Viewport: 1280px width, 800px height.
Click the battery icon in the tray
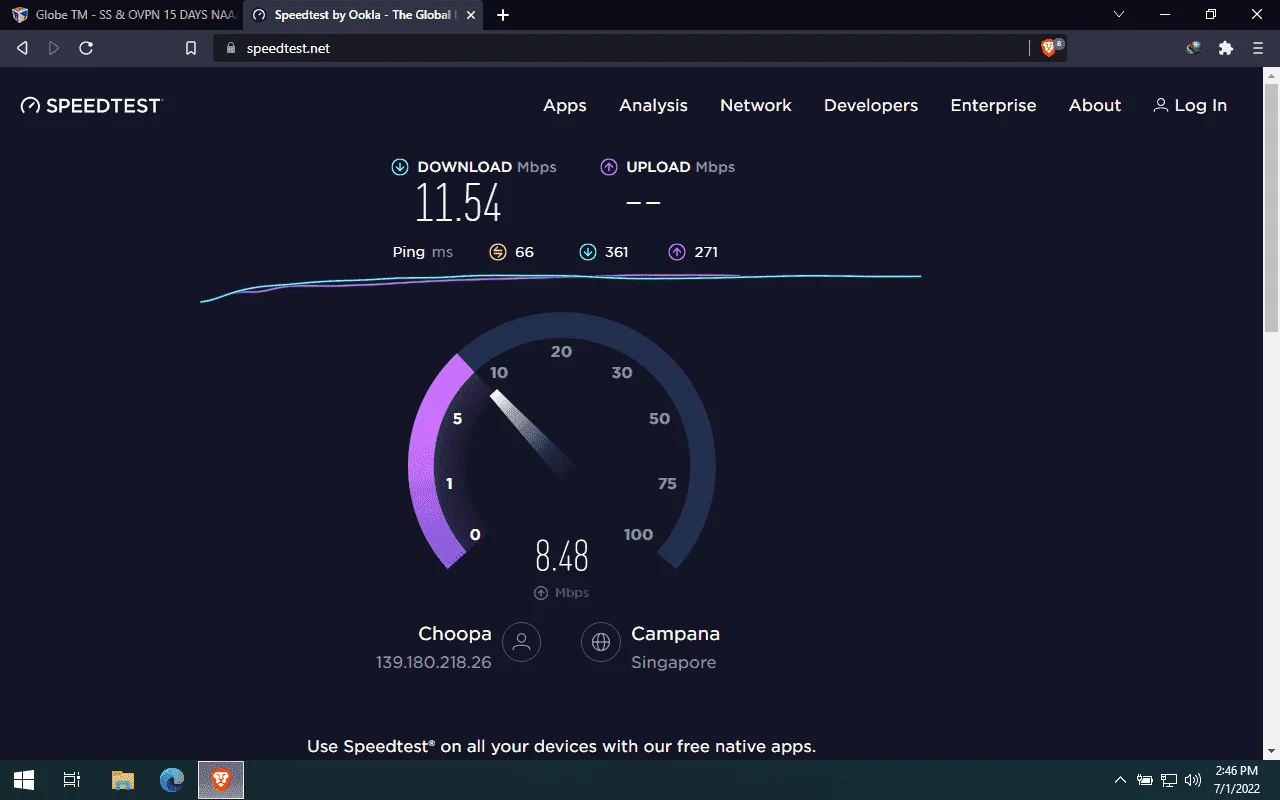click(x=1145, y=780)
